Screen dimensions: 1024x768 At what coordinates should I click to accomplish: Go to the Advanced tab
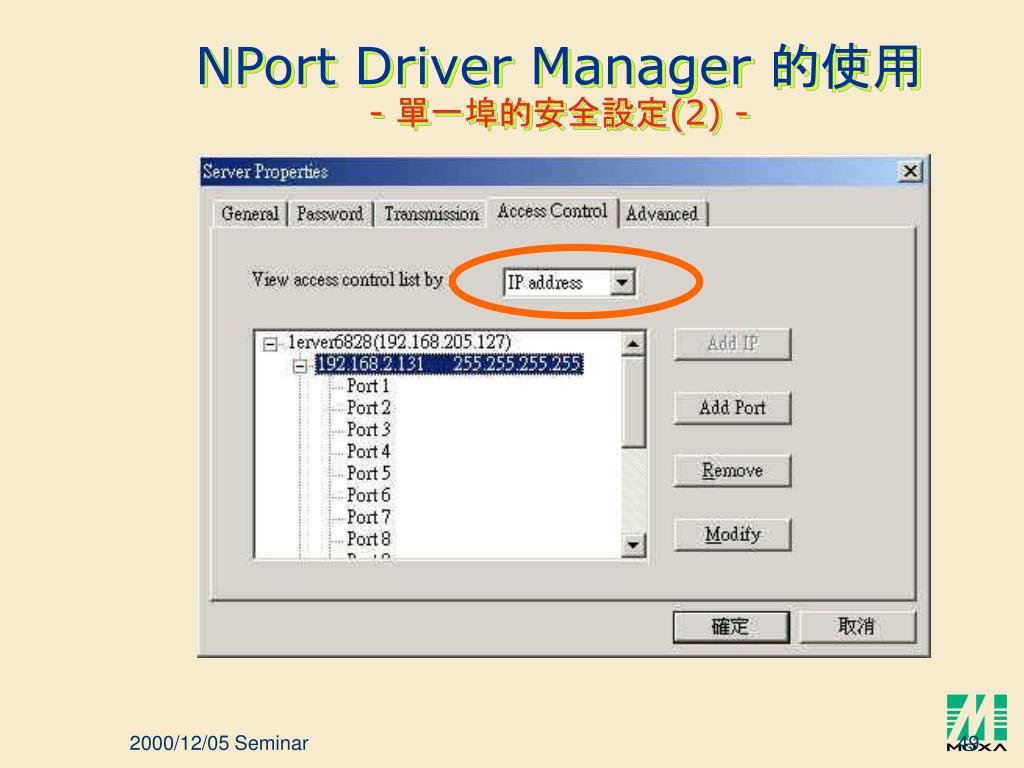[x=662, y=214]
